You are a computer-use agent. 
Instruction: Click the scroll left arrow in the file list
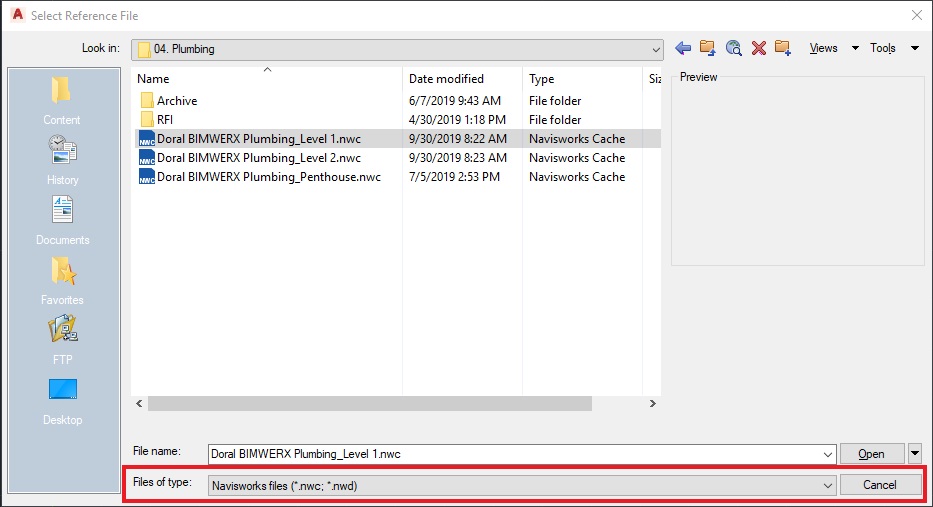click(139, 403)
